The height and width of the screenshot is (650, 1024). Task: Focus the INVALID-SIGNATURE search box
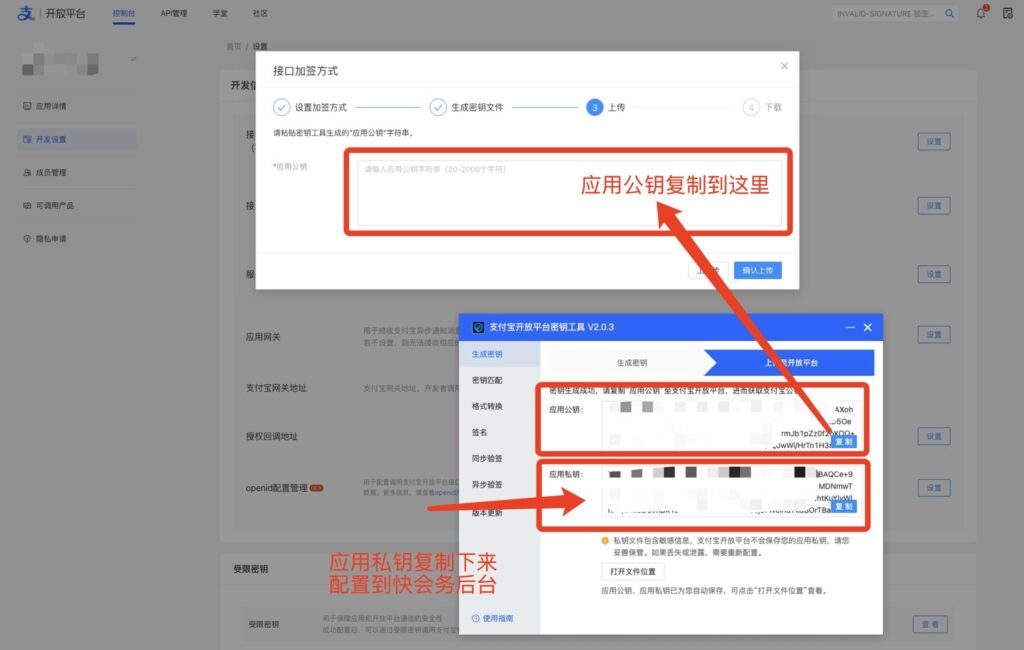887,13
